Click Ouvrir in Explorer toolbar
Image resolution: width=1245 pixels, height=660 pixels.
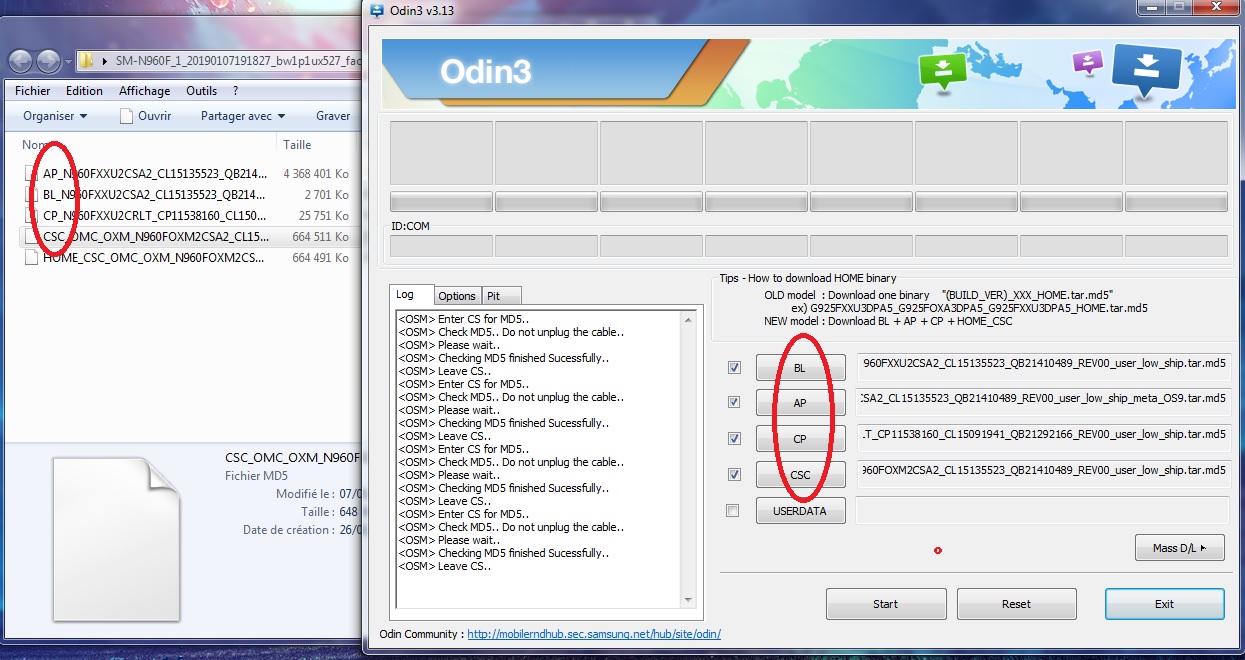(146, 116)
